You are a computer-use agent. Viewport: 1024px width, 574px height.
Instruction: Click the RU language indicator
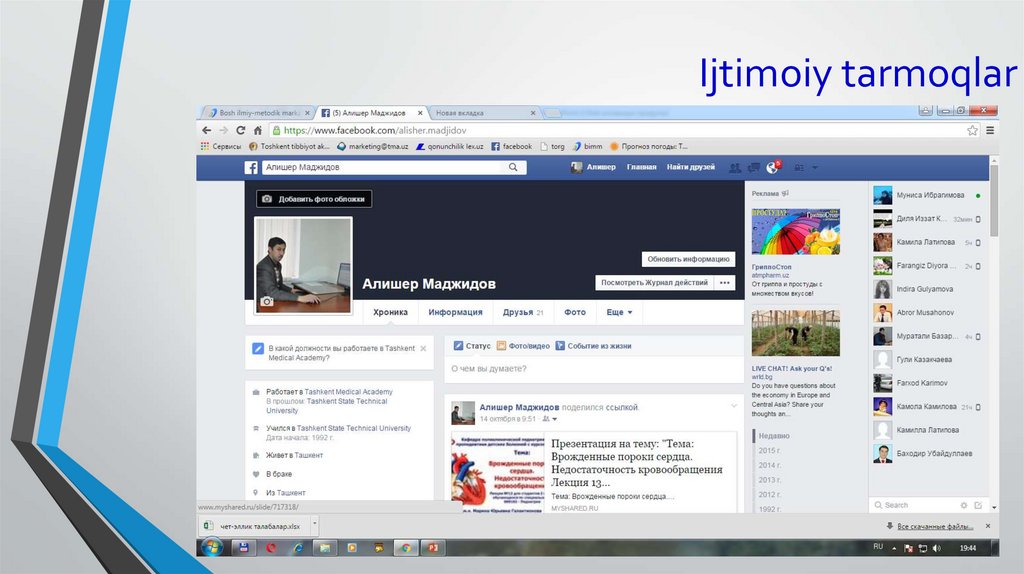878,547
